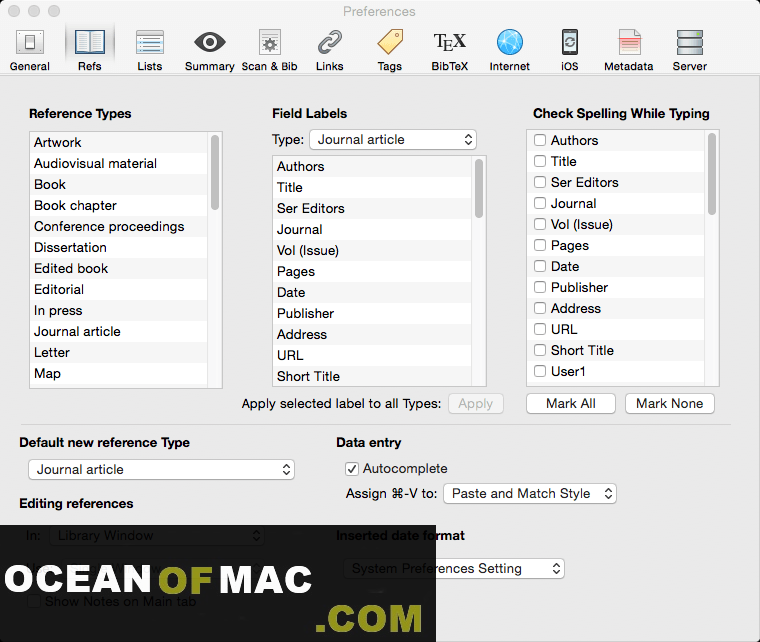The image size is (760, 642).
Task: Enable spell check for Title
Action: coord(540,161)
